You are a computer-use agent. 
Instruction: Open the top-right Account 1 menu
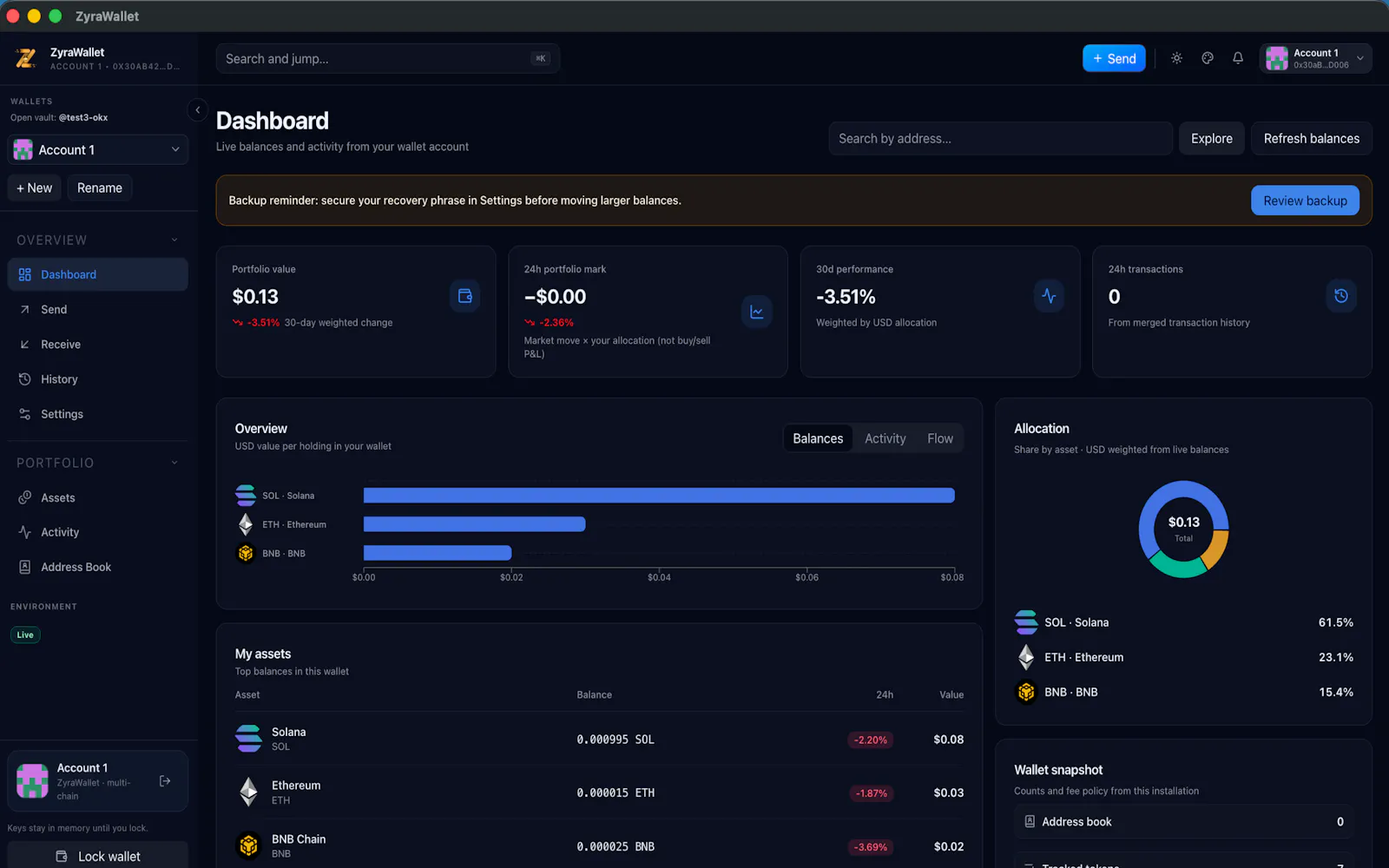pos(1315,58)
